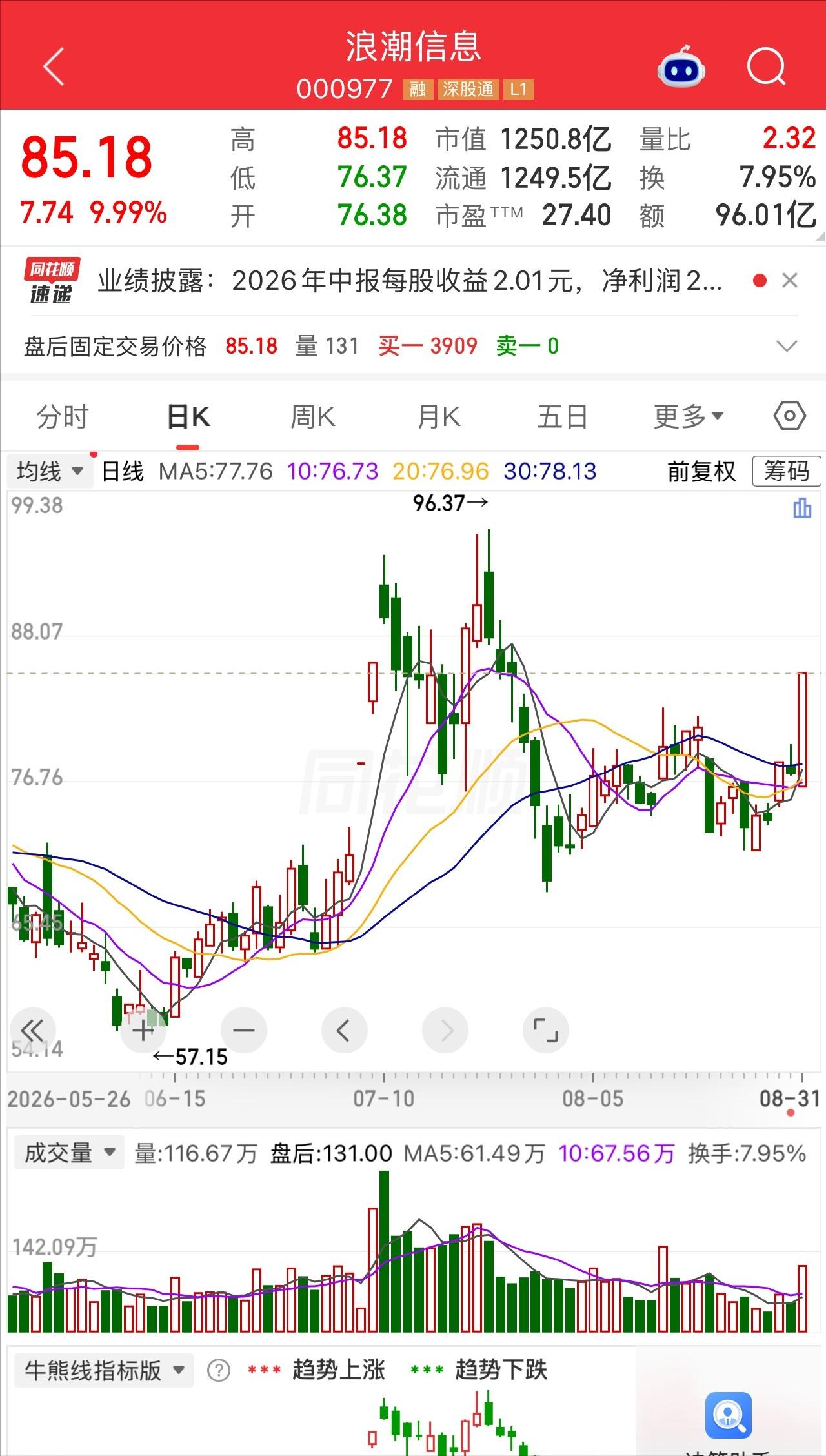Go back with the left arrow
Viewport: 826px width, 1456px height.
pos(54,66)
